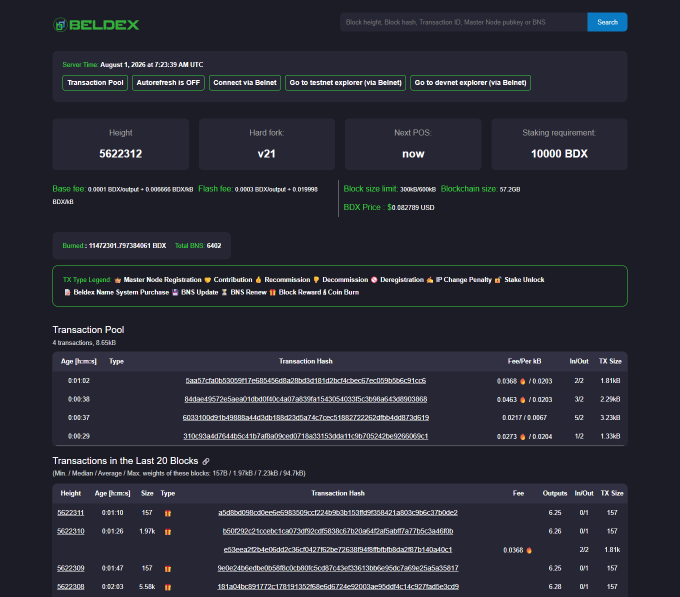Click flame icon beside fee in e53eea2f row
The width and height of the screenshot is (680, 597).
(529, 550)
